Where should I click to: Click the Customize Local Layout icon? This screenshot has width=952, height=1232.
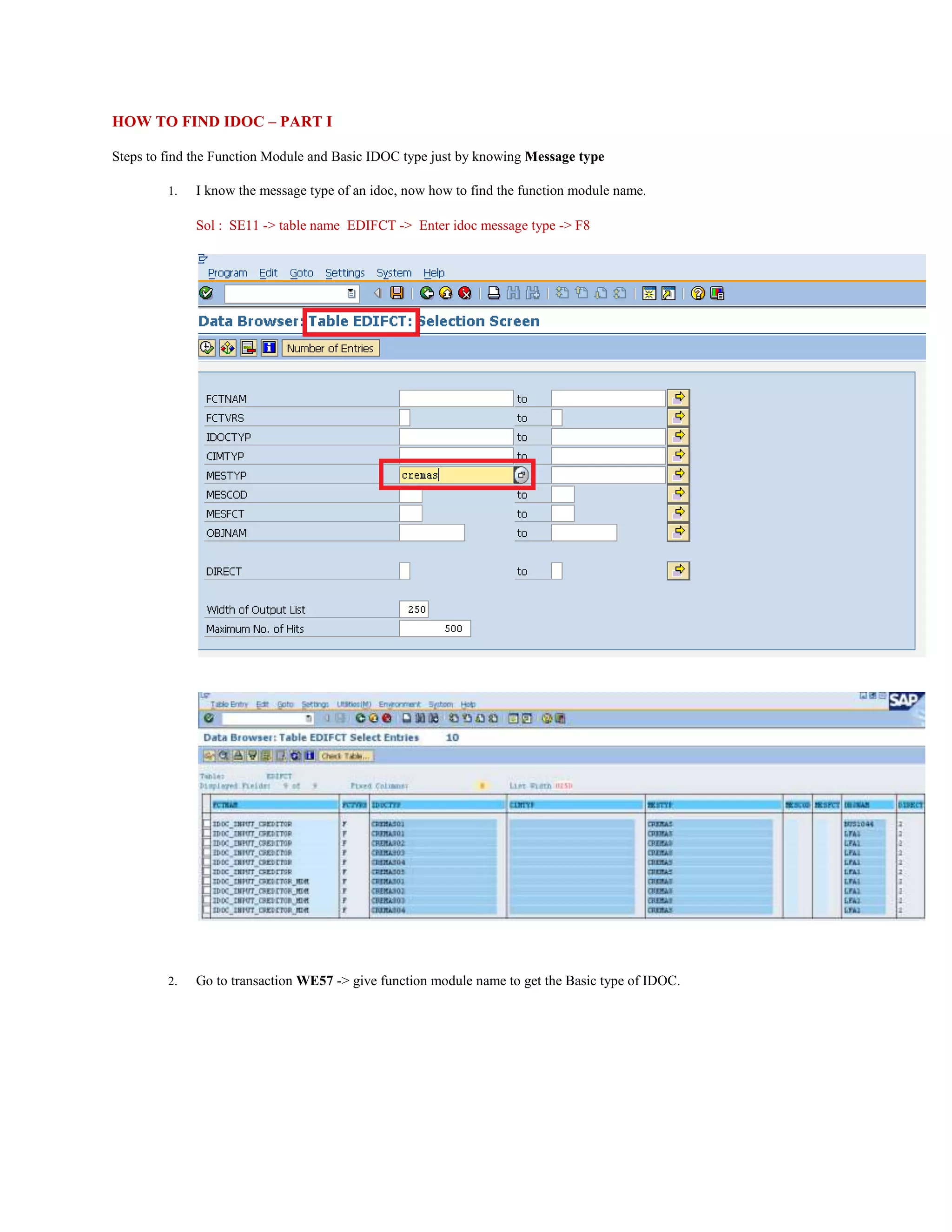pyautogui.click(x=717, y=293)
